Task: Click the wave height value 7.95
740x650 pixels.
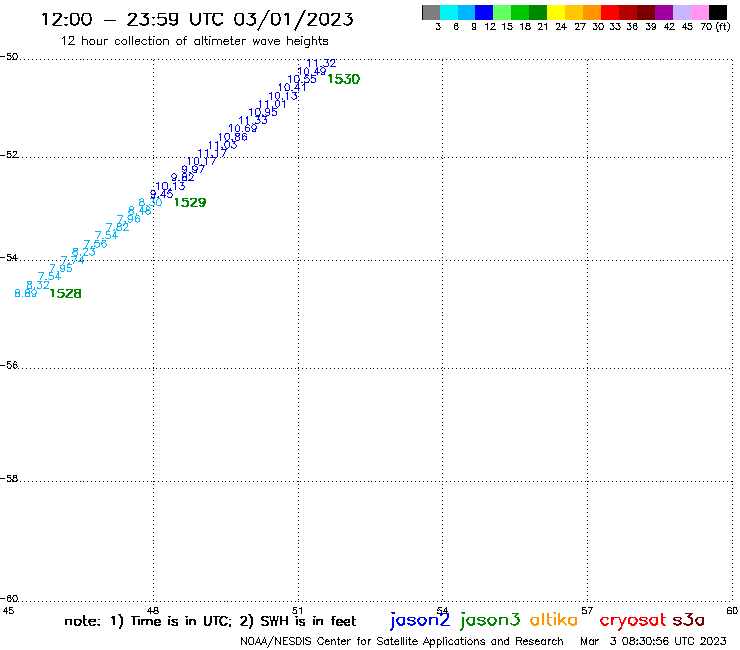Action: [x=61, y=268]
